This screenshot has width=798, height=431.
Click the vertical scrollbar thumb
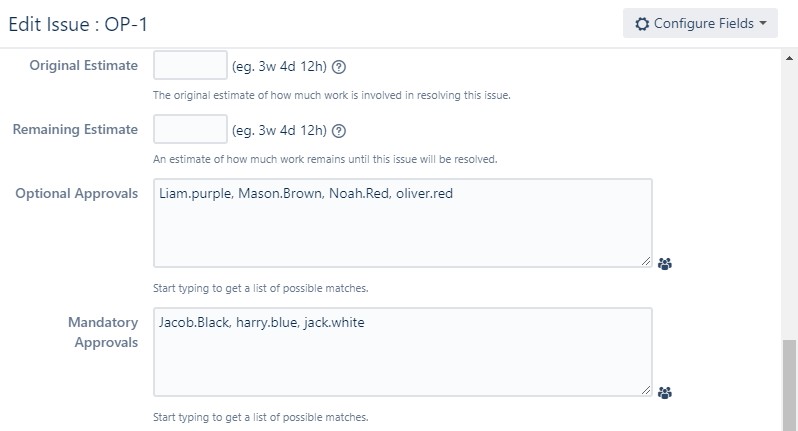[x=789, y=385]
